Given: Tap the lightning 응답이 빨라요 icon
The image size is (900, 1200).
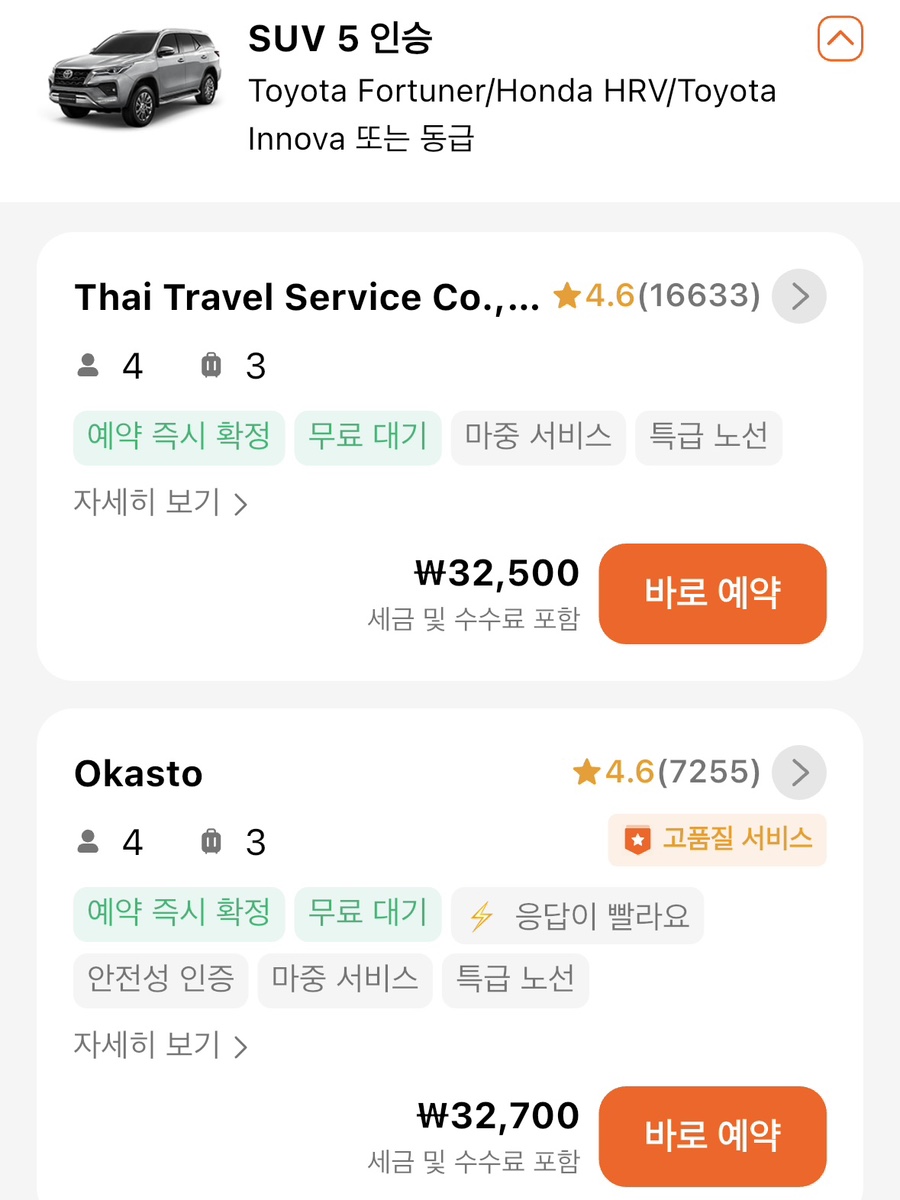Looking at the screenshot, I should [x=482, y=917].
